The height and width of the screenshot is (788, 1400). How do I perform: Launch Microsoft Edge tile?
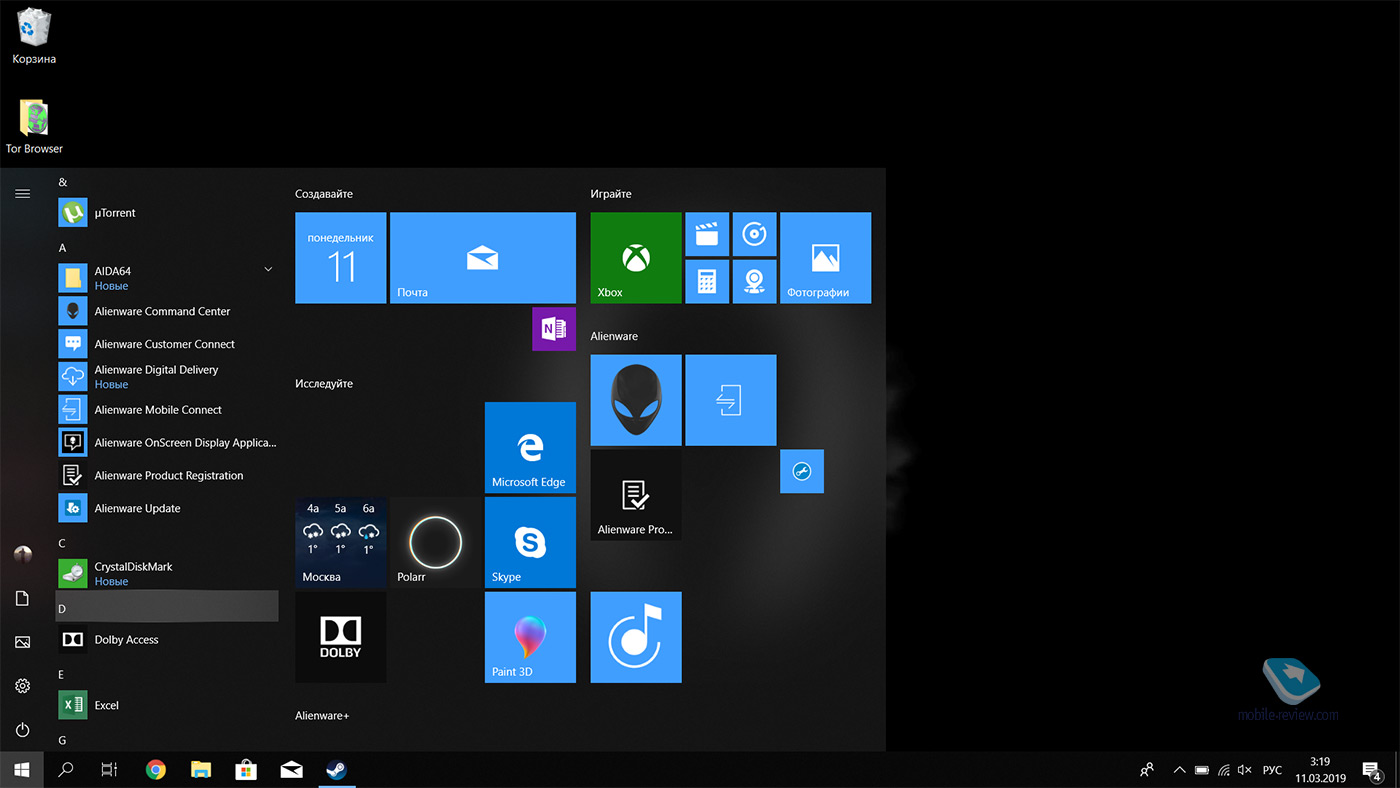pyautogui.click(x=530, y=448)
